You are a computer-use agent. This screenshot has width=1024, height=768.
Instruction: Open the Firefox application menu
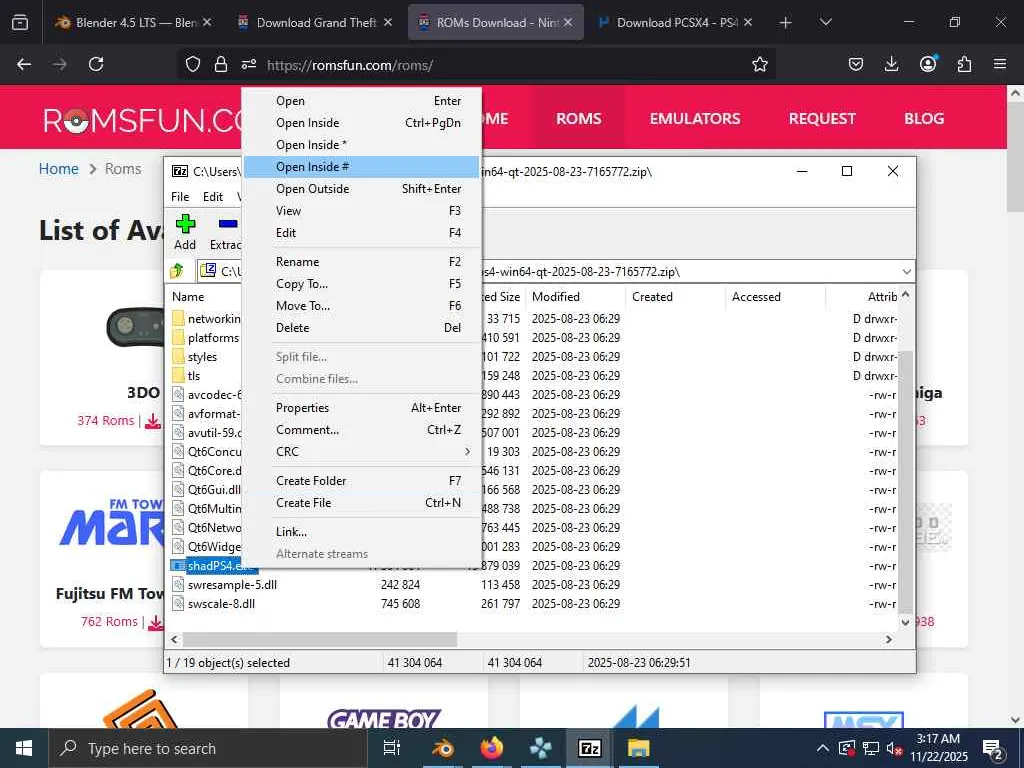[x=1000, y=64]
